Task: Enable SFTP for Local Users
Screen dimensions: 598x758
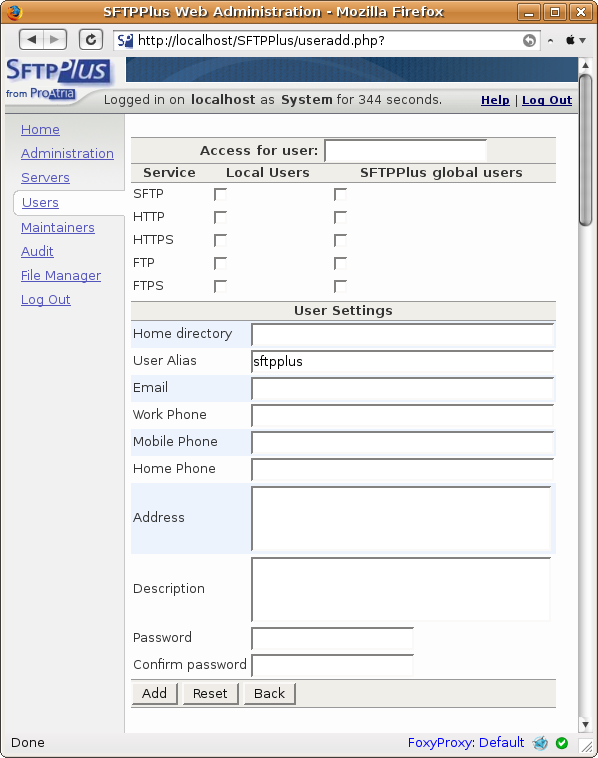Action: tap(220, 194)
